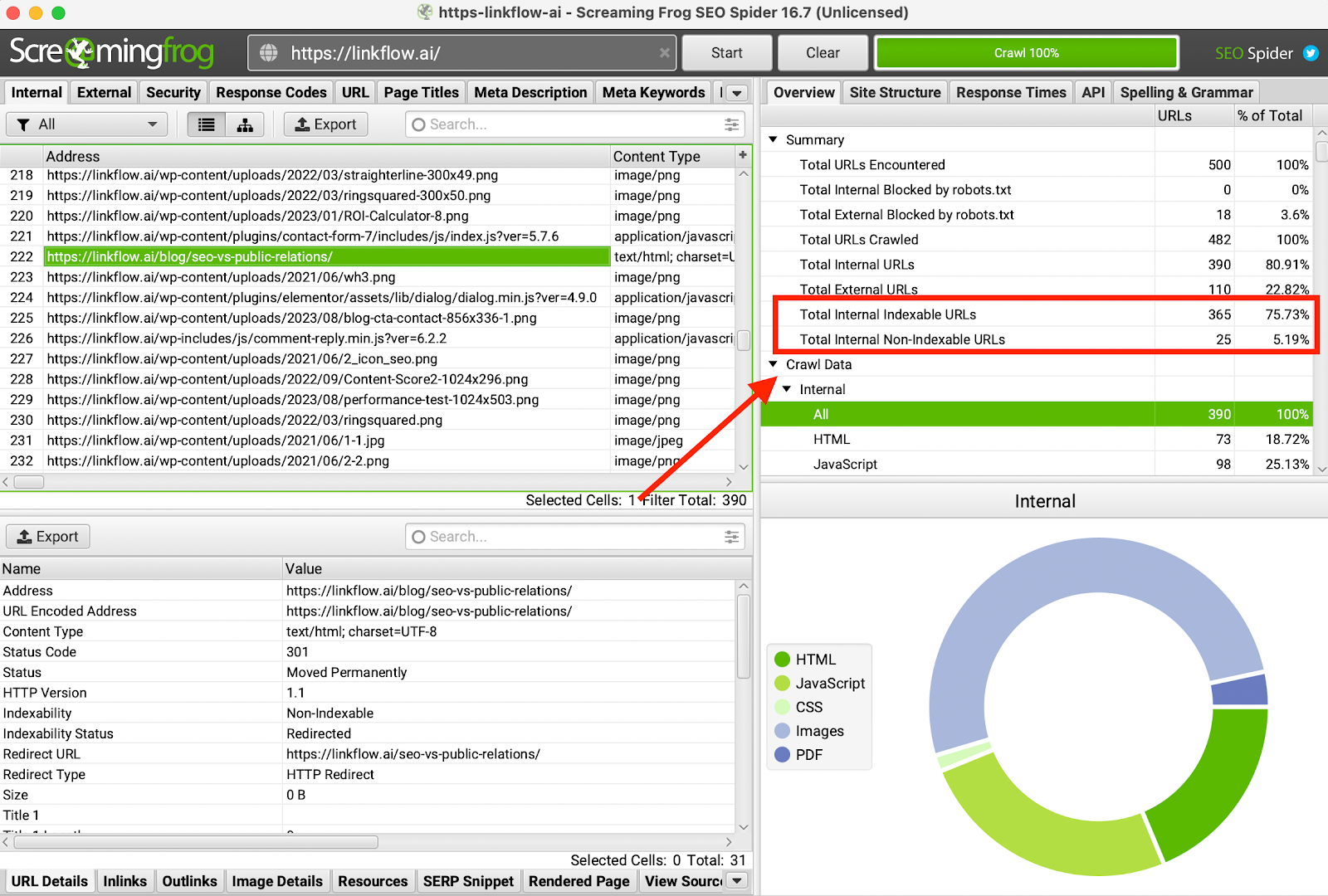Viewport: 1328px width, 896px height.
Task: Switch to tree structure view
Action: click(245, 124)
